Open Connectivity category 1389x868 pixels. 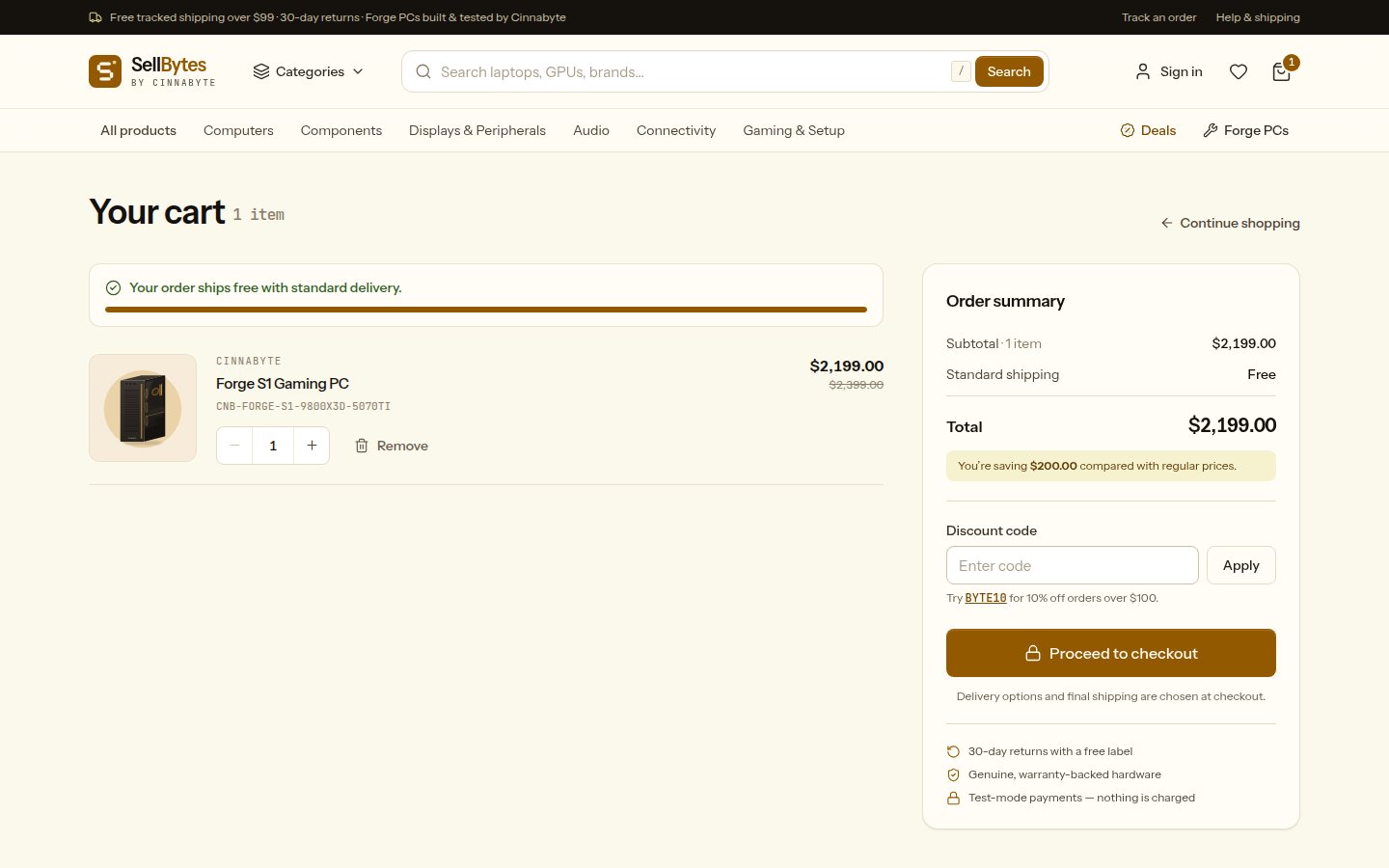(676, 130)
